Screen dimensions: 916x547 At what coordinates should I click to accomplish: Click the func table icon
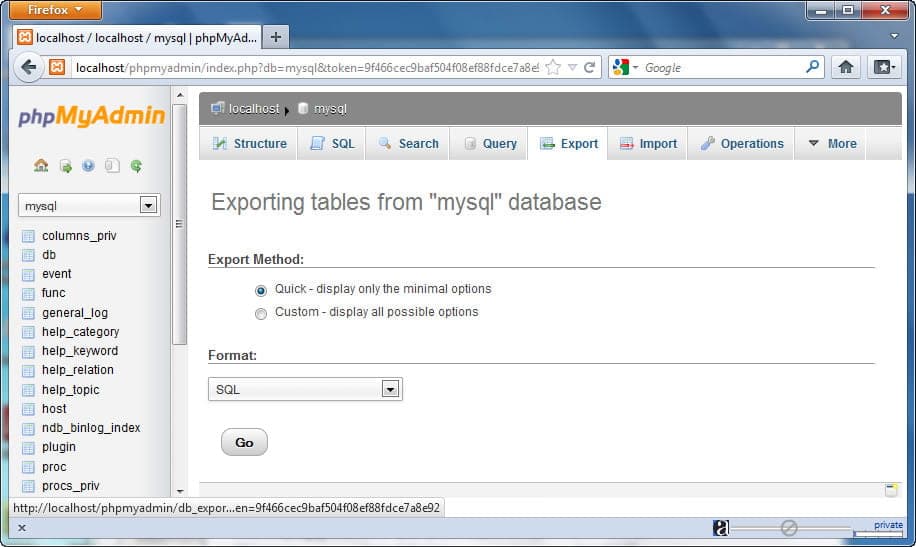click(28, 293)
